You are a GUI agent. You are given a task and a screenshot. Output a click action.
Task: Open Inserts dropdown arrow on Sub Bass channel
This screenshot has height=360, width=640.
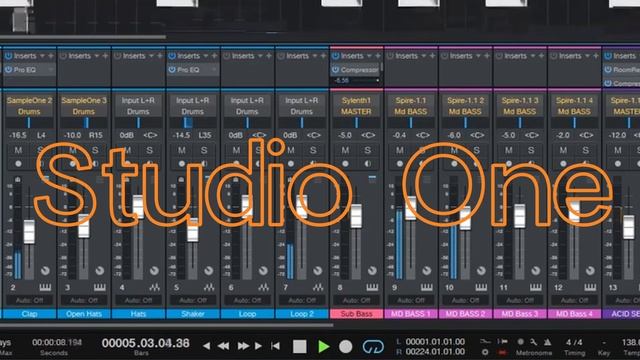point(369,56)
